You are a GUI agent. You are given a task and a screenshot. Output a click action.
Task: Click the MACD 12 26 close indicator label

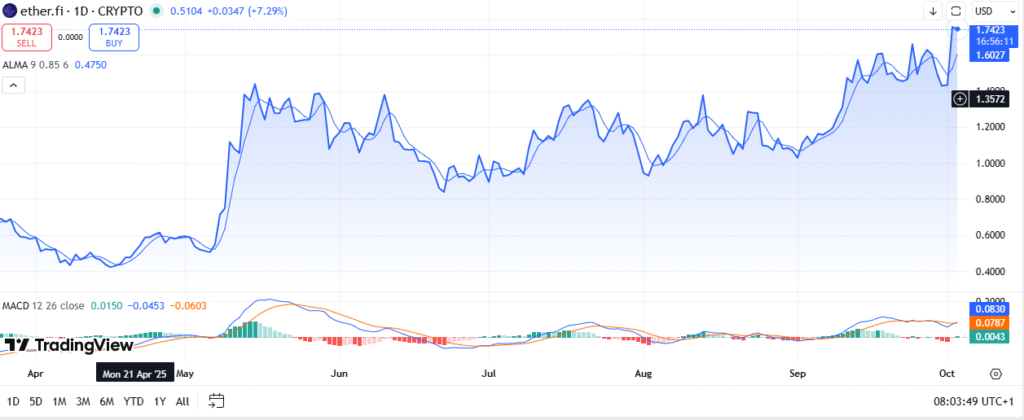click(42, 306)
